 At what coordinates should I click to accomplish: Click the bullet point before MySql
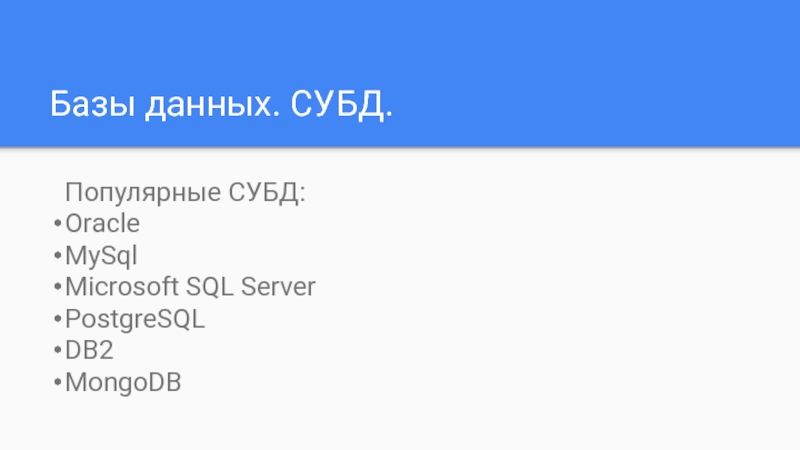point(57,256)
